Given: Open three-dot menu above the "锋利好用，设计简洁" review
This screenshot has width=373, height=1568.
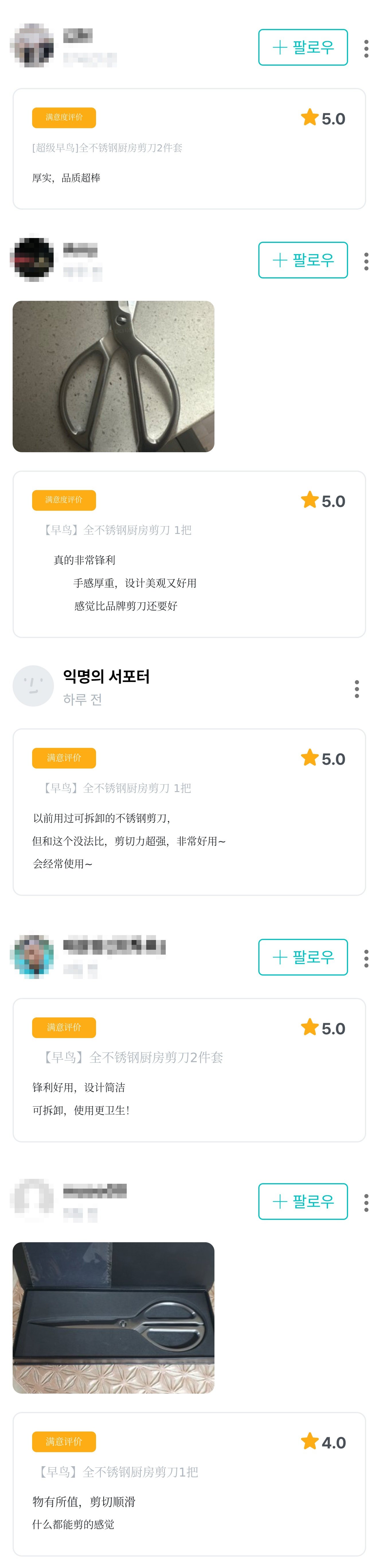Looking at the screenshot, I should (366, 958).
